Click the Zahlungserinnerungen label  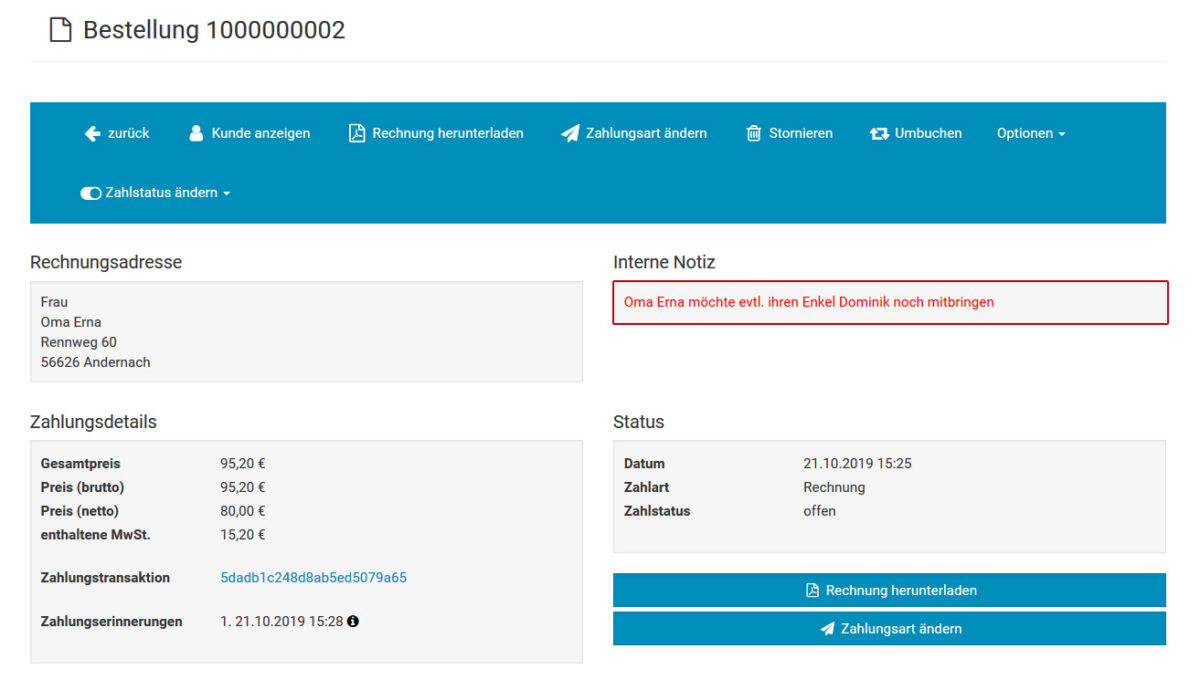(x=112, y=621)
